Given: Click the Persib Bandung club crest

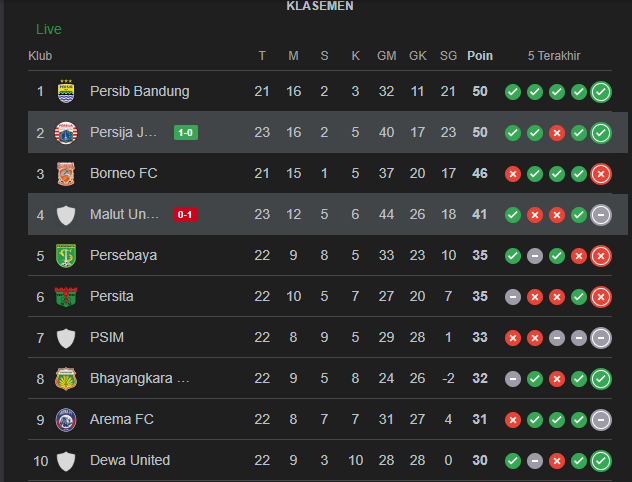Looking at the screenshot, I should point(66,91).
